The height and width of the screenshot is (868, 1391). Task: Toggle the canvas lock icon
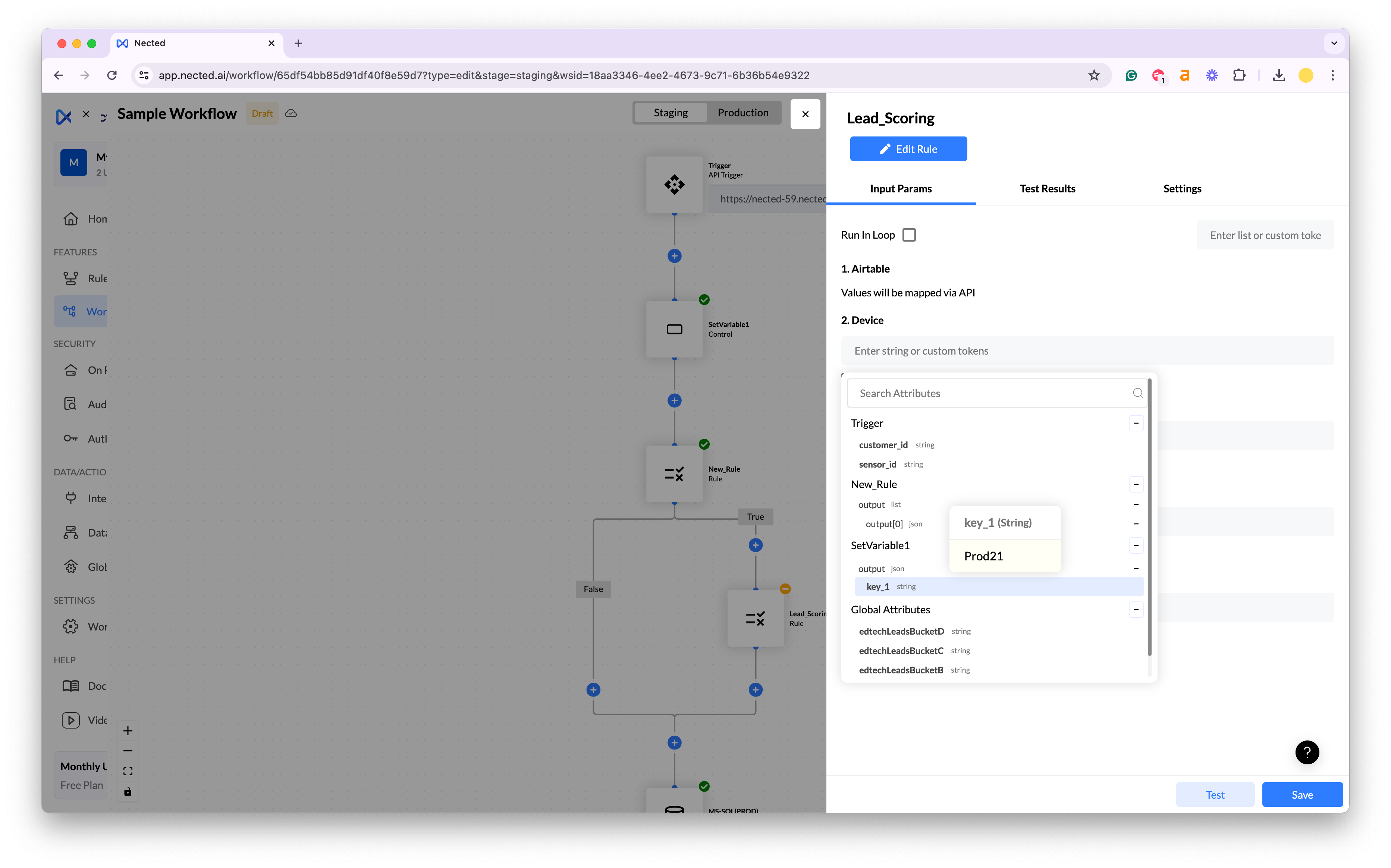pyautogui.click(x=128, y=792)
